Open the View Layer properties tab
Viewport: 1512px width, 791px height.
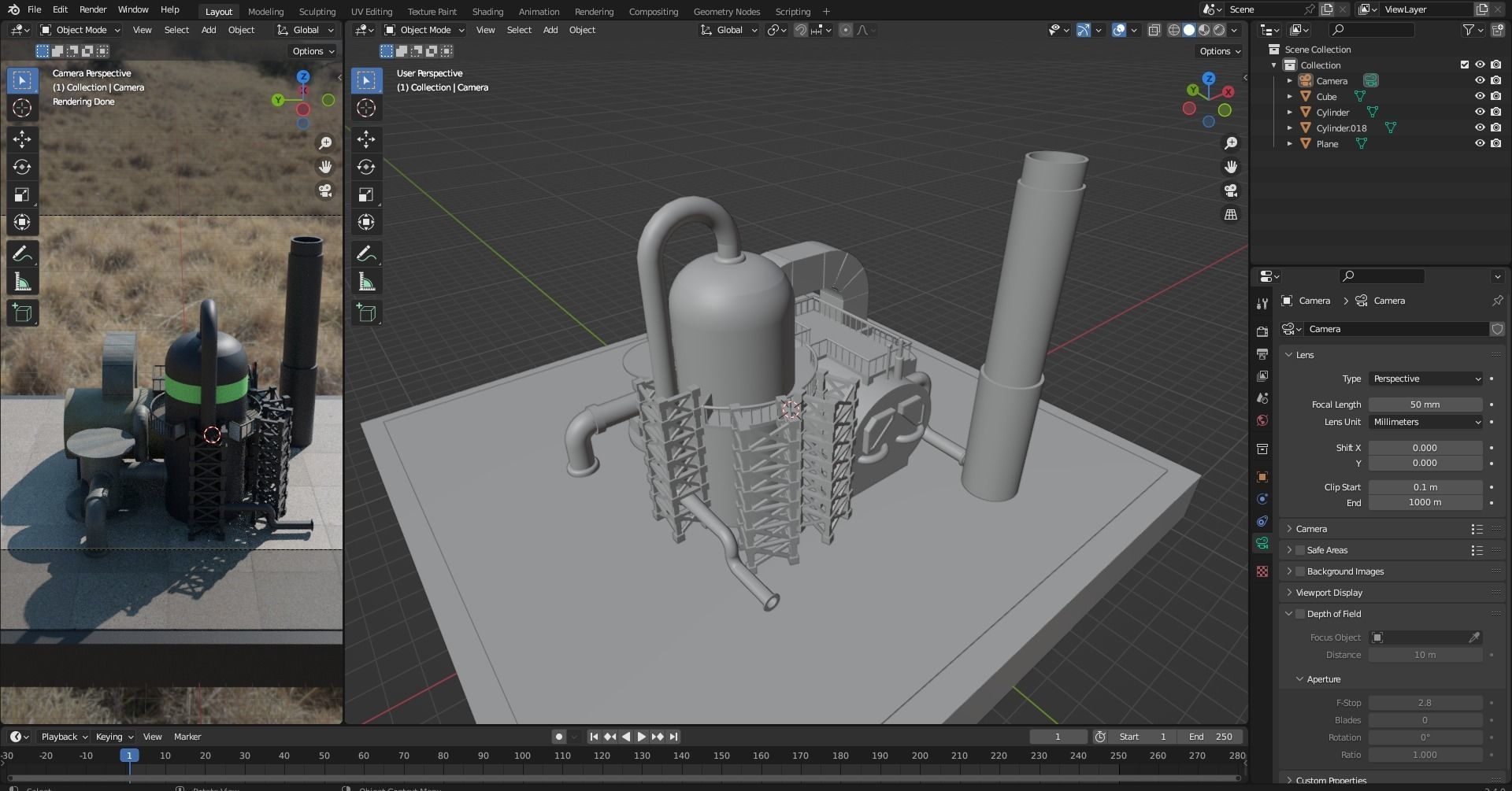pyautogui.click(x=1262, y=375)
